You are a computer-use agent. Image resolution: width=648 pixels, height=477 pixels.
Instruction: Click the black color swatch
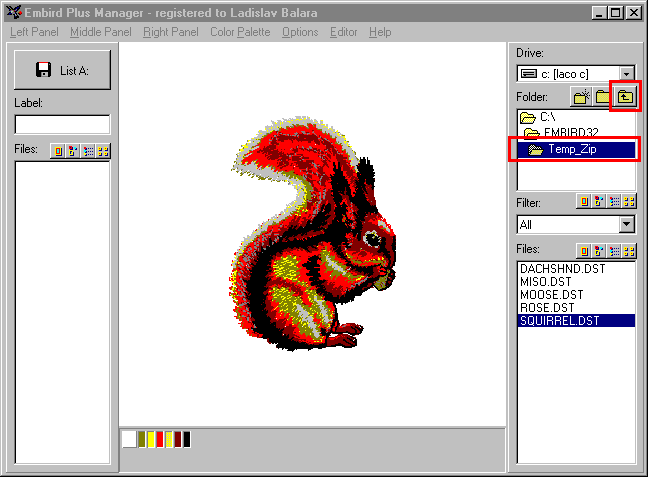(x=187, y=439)
